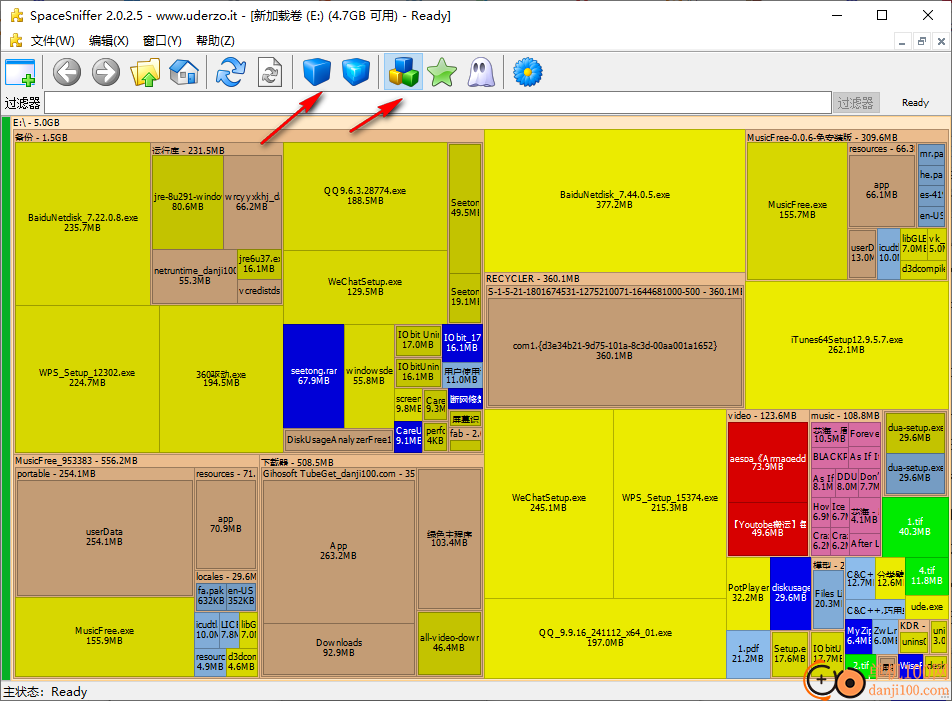The height and width of the screenshot is (701, 952).
Task: Select the MusicFree.exe 155.9MB block
Action: (104, 636)
